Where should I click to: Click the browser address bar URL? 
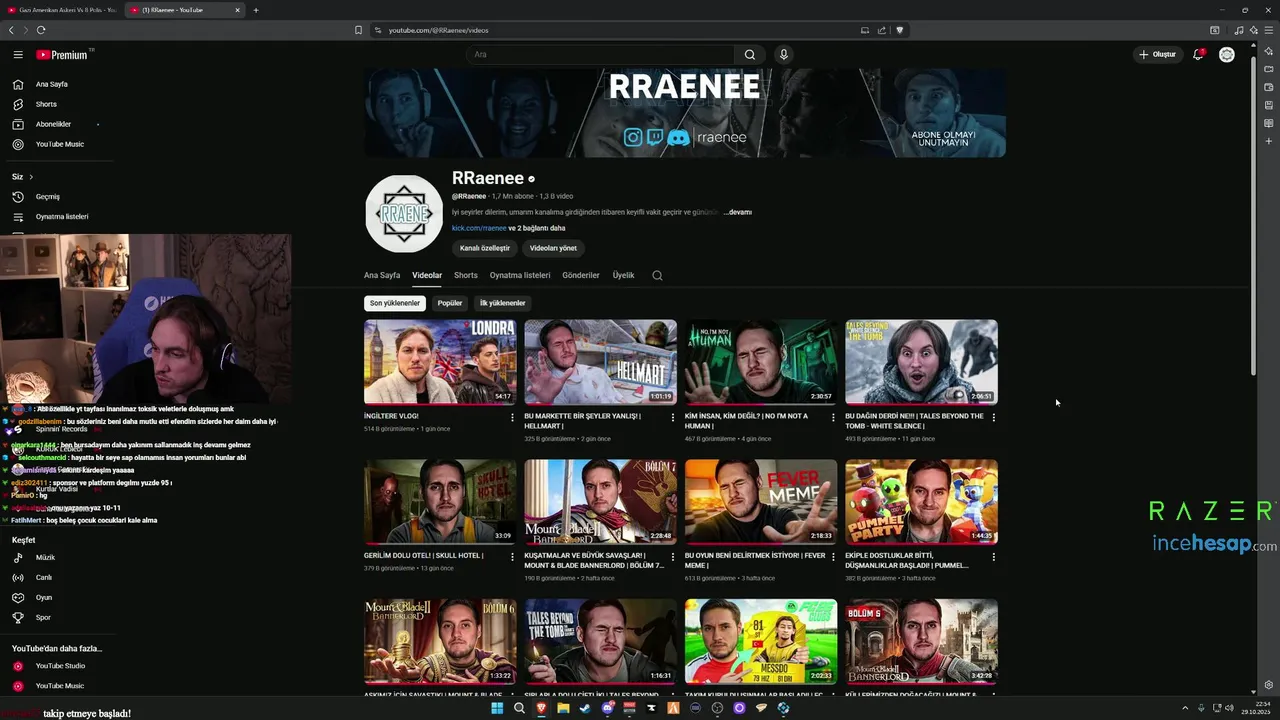438,30
